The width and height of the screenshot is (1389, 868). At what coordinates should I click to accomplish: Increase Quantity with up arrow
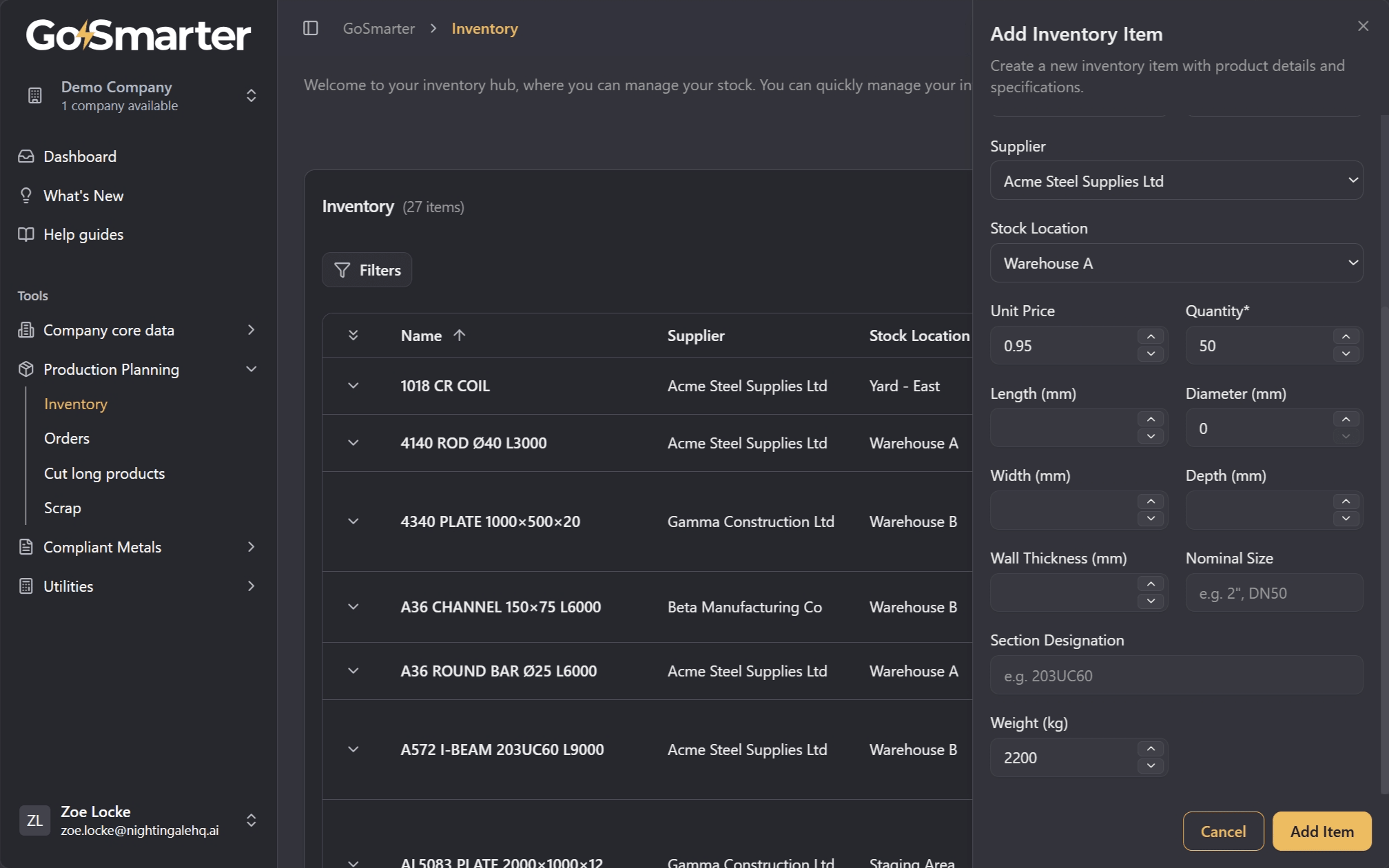tap(1346, 336)
